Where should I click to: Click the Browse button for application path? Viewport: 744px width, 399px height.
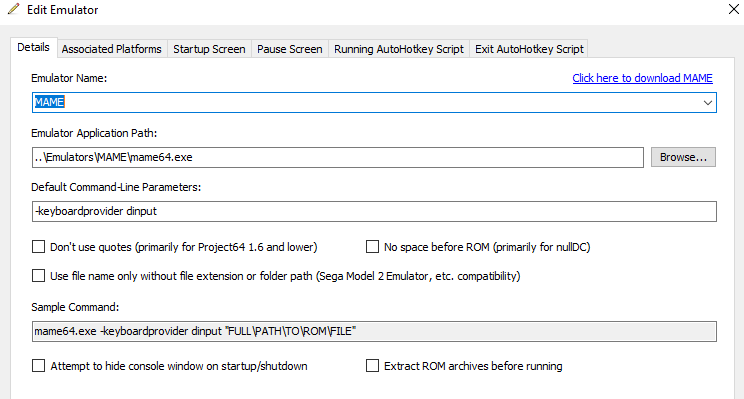point(683,157)
